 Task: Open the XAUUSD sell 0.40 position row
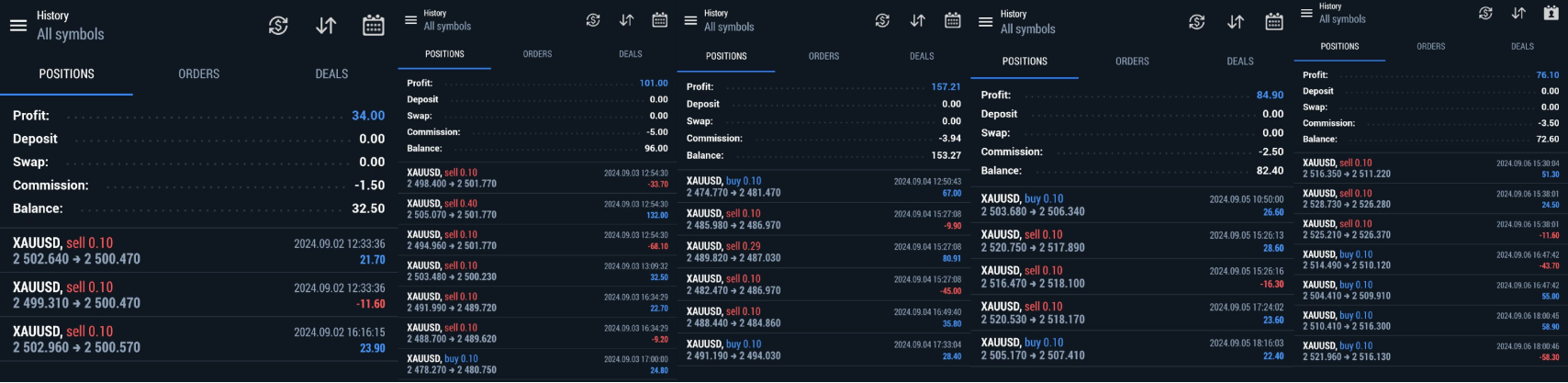coord(537,209)
